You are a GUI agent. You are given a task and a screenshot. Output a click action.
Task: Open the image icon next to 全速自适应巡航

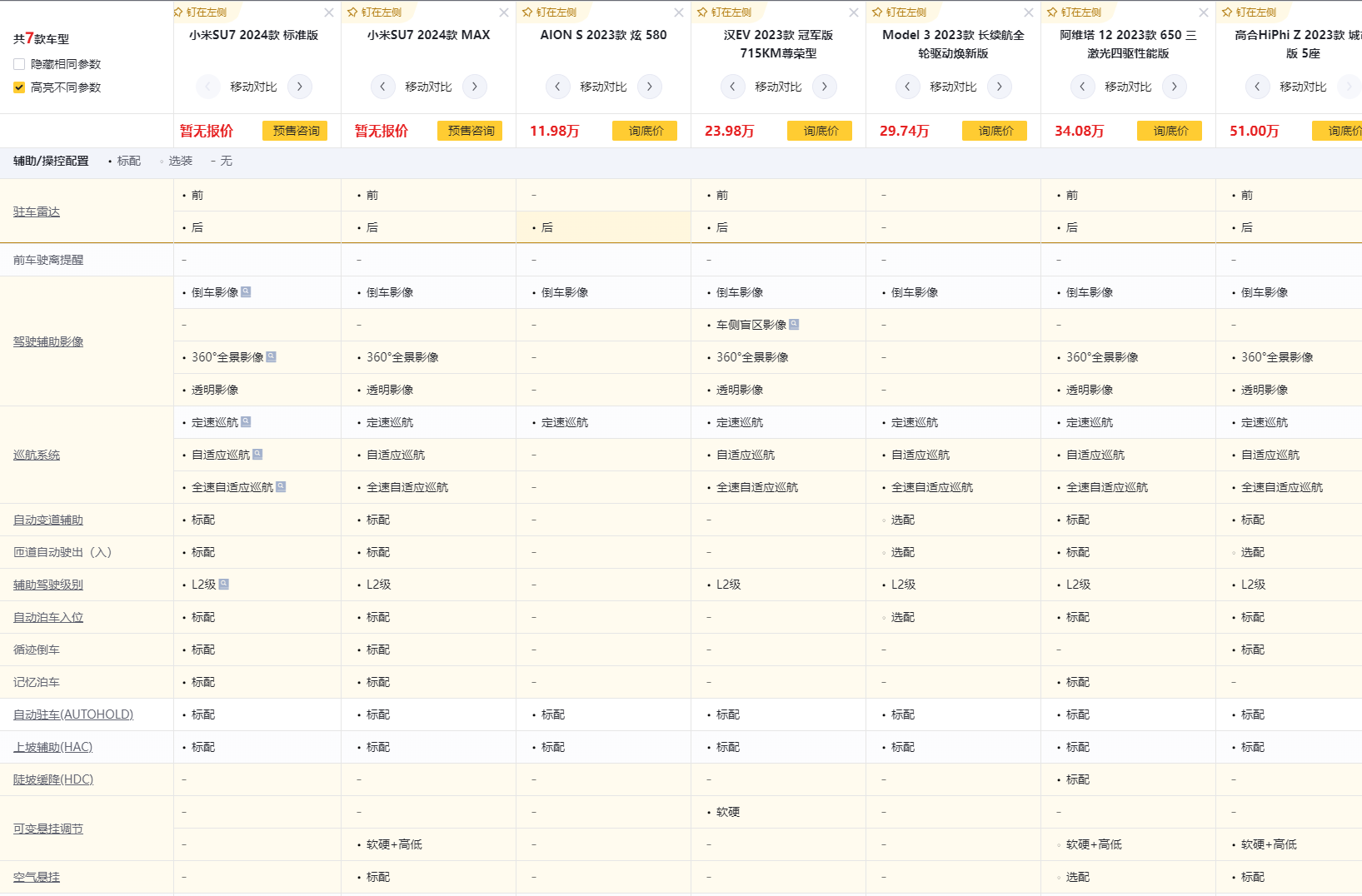(281, 487)
